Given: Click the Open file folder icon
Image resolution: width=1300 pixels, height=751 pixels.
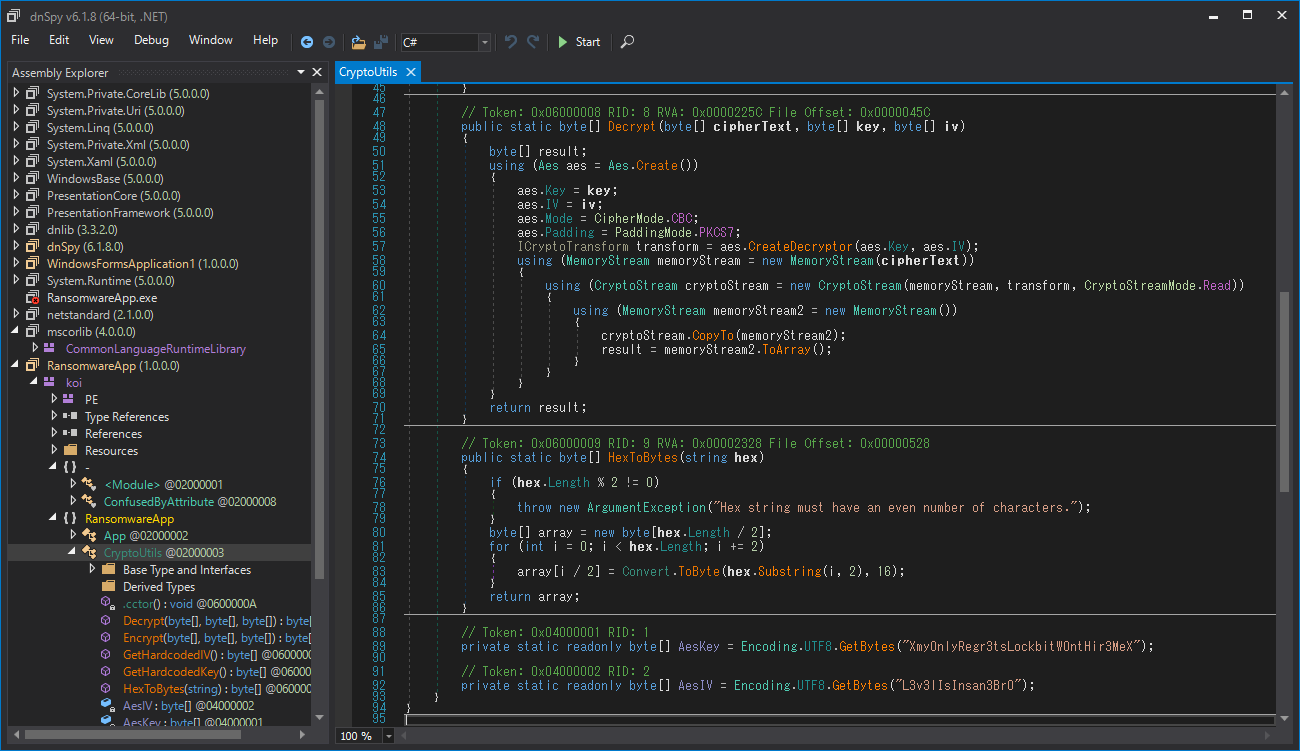Looking at the screenshot, I should click(x=358, y=42).
